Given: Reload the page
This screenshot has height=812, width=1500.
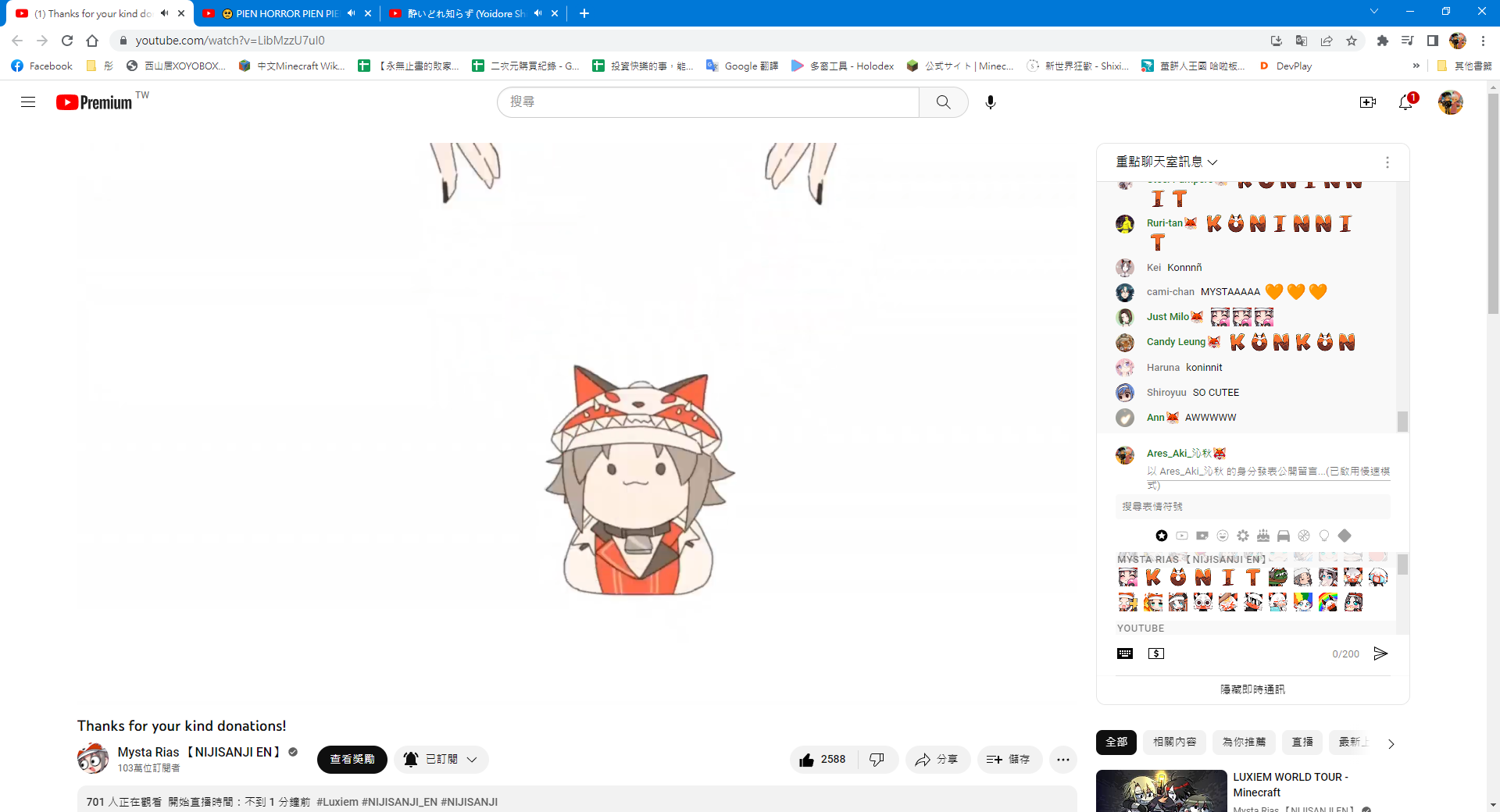Looking at the screenshot, I should [x=67, y=41].
